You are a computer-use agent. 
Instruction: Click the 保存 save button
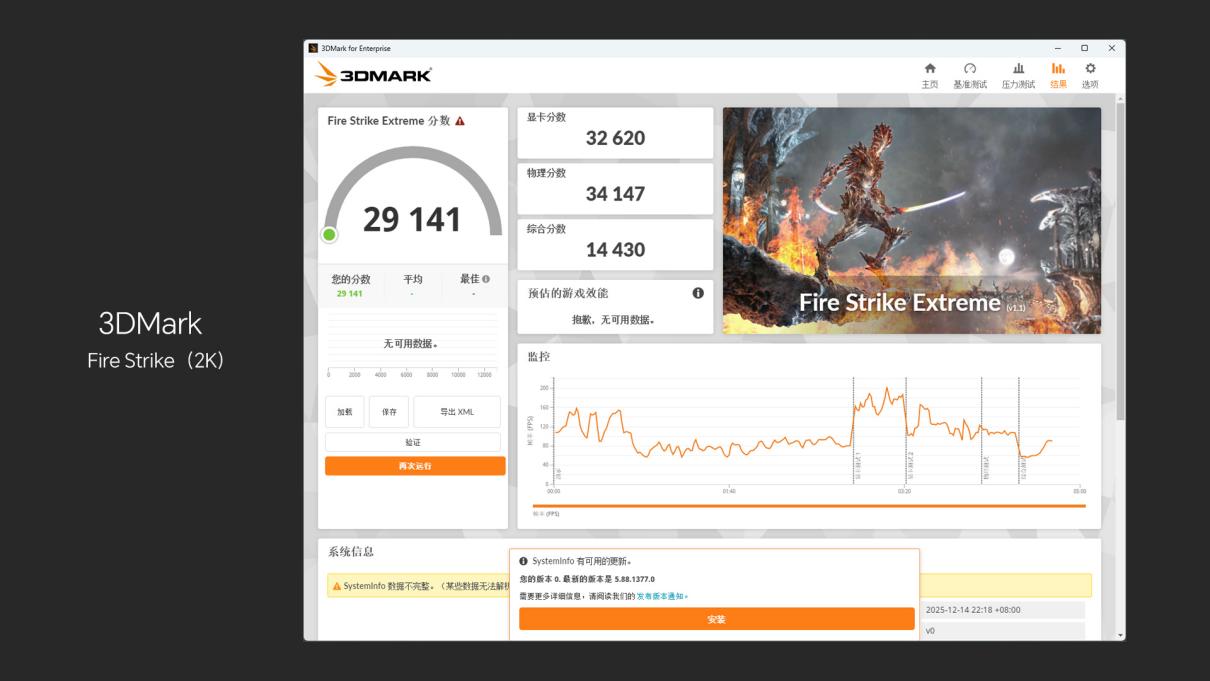389,412
